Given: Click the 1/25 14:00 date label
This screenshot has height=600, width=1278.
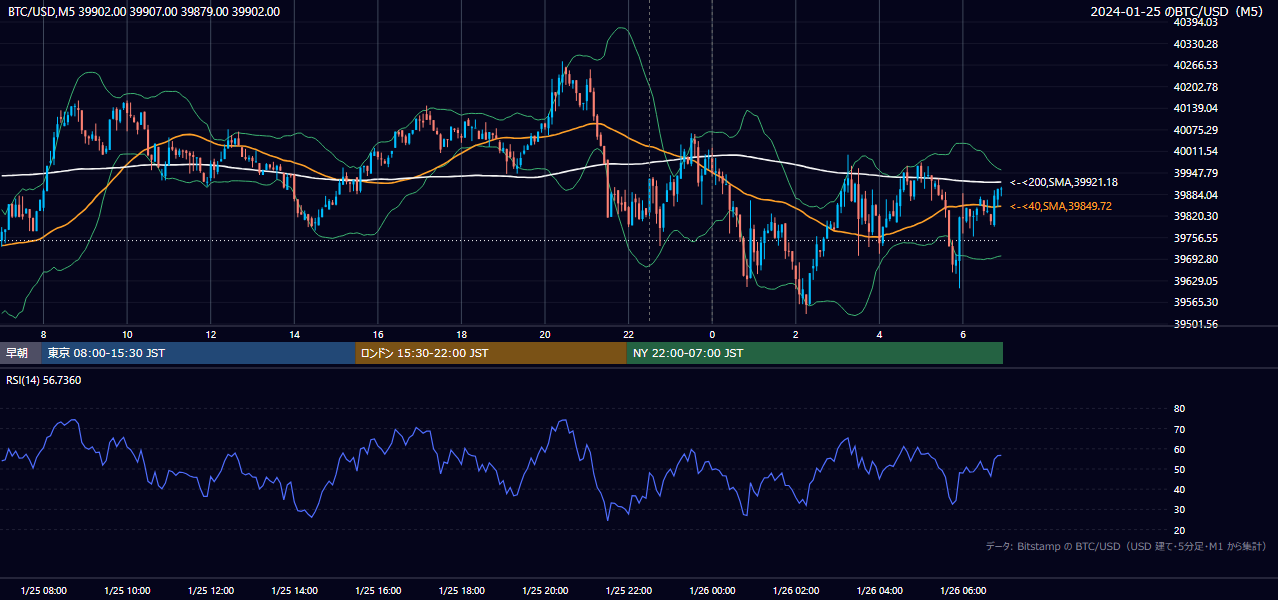Looking at the screenshot, I should 294,591.
